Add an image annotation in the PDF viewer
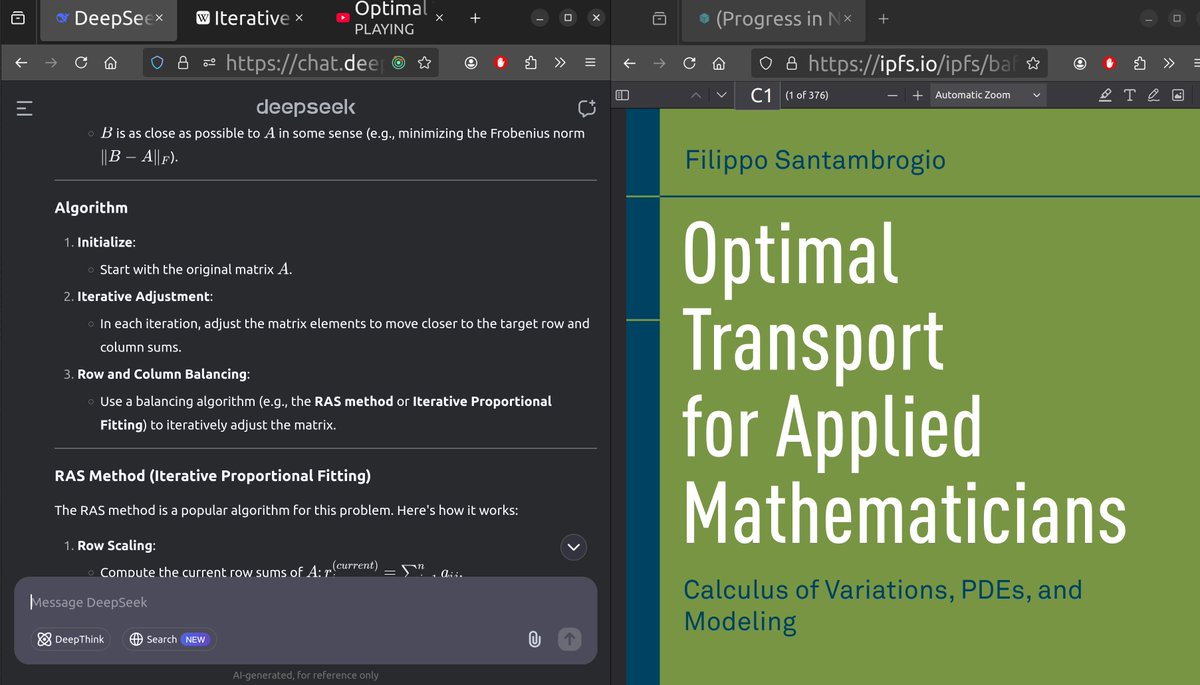1200x685 pixels. pos(1178,94)
